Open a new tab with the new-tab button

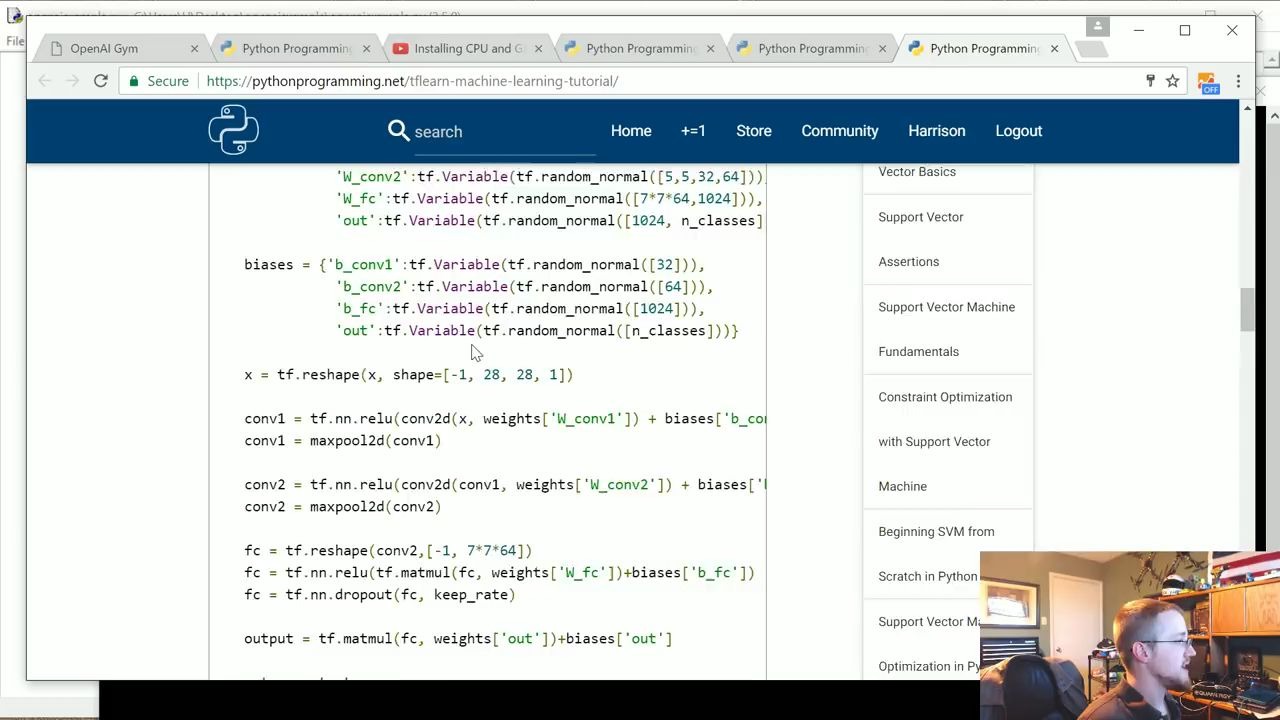tap(1092, 48)
